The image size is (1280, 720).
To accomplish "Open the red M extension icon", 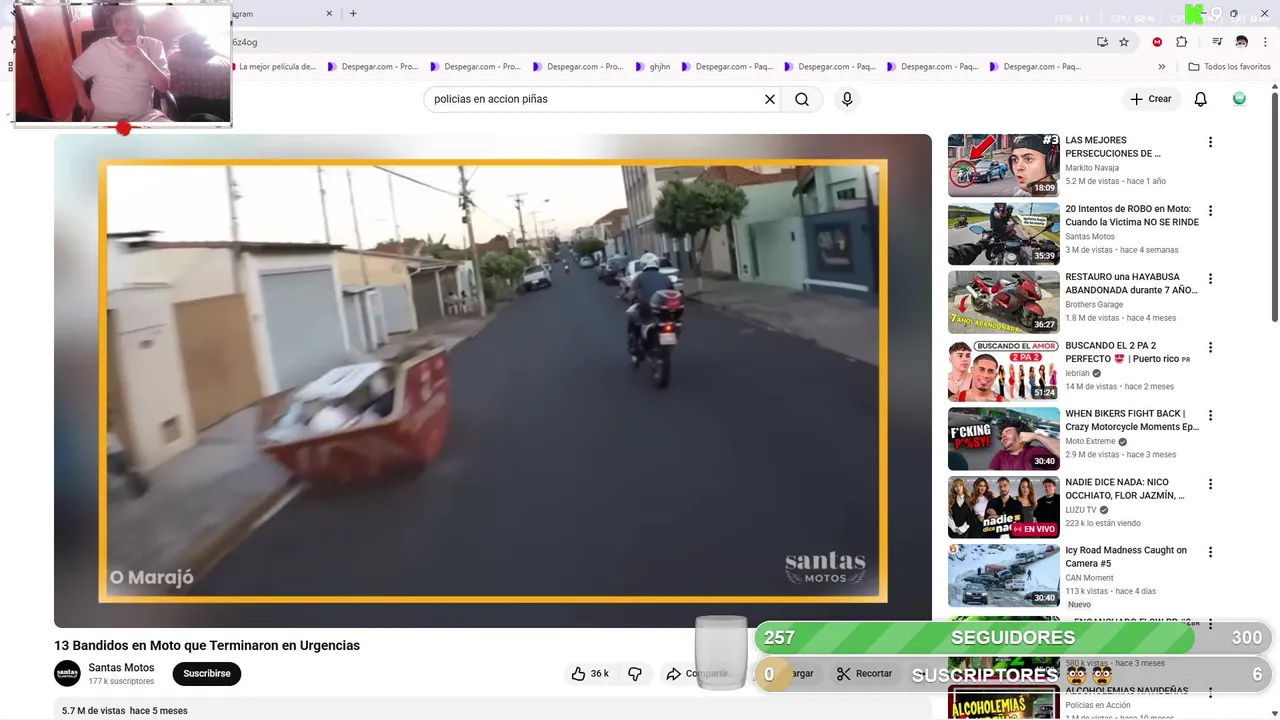I will (1157, 42).
